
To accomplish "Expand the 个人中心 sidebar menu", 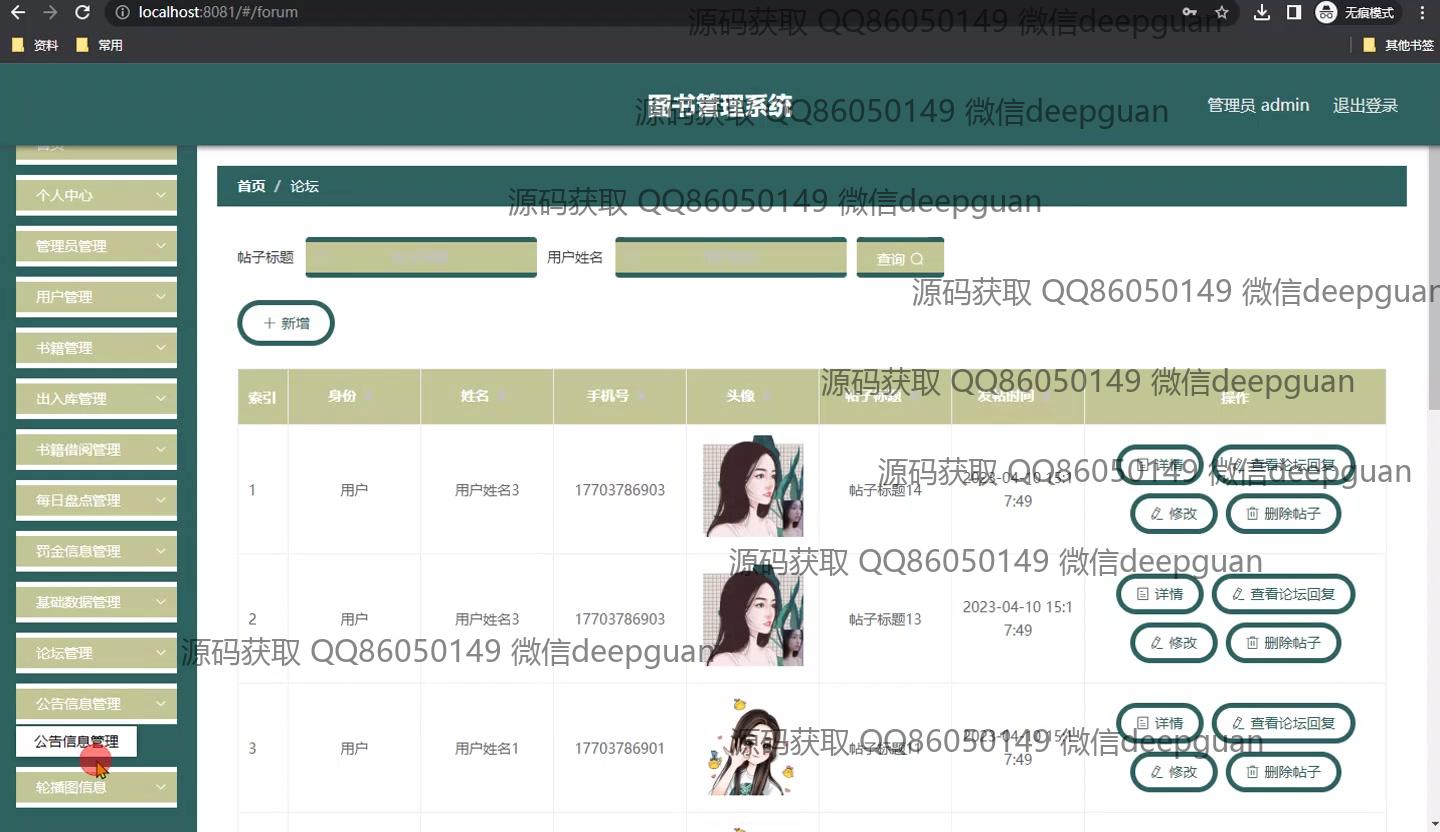I will [x=96, y=196].
